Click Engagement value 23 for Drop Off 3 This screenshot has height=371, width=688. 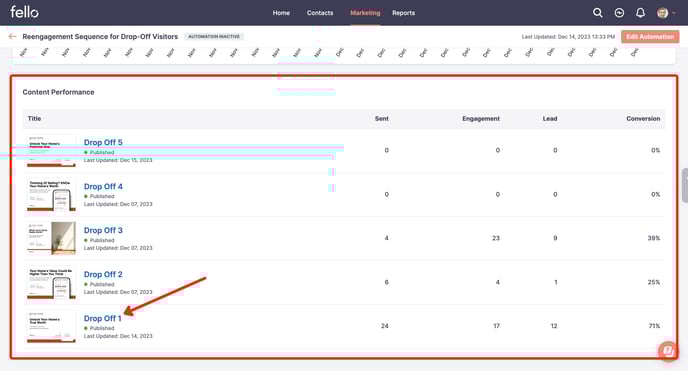(x=496, y=238)
